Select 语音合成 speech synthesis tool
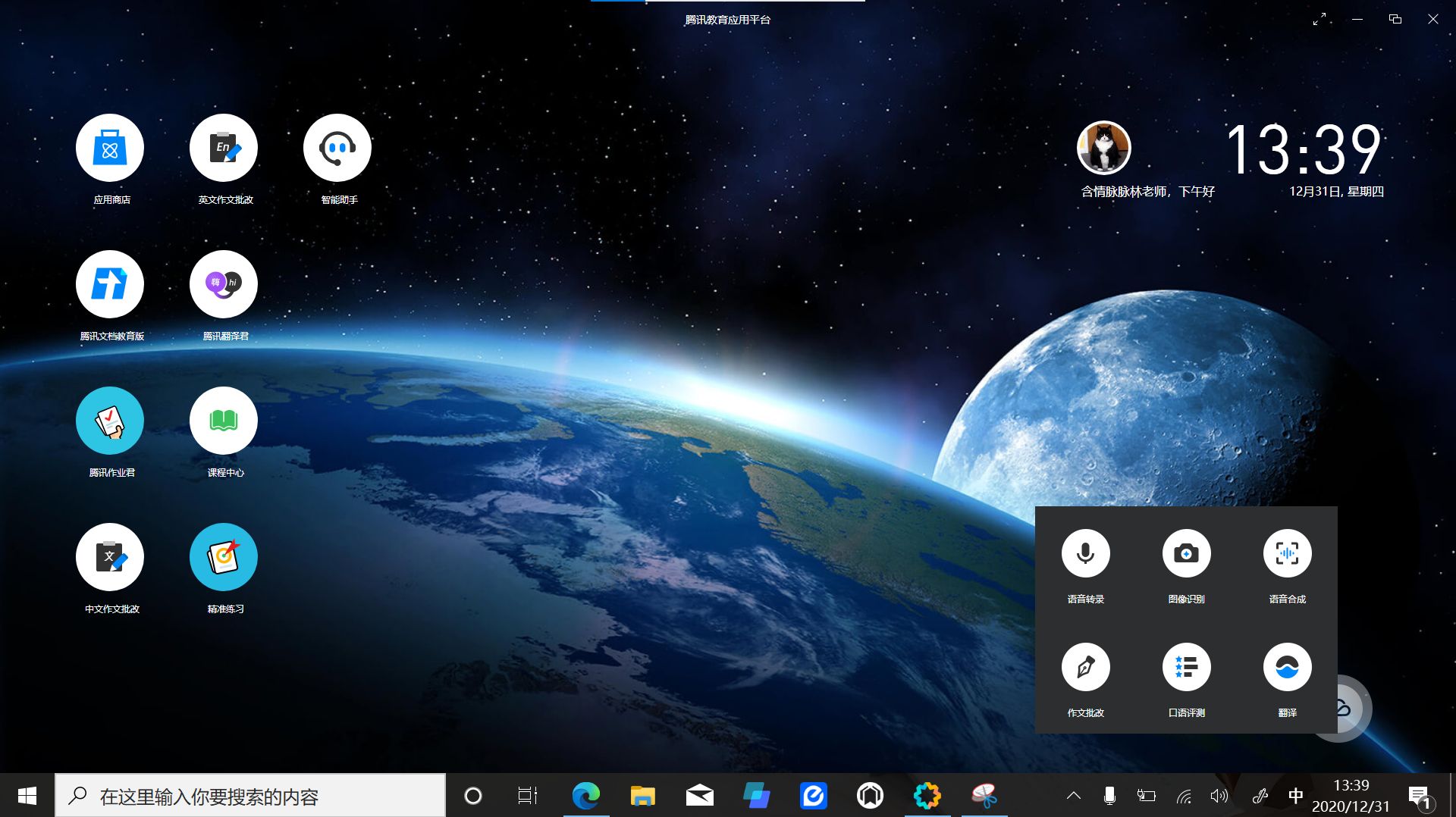 [1288, 553]
